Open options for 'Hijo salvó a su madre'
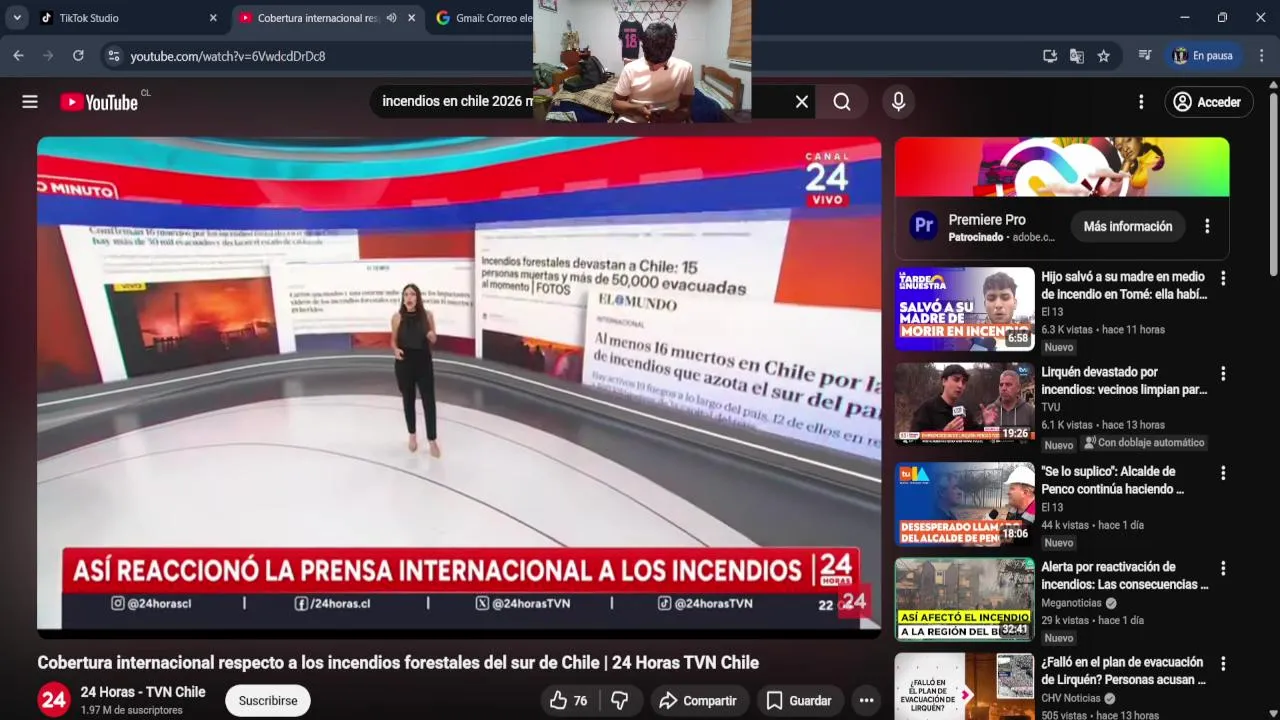Viewport: 1280px width, 720px height. click(x=1222, y=278)
